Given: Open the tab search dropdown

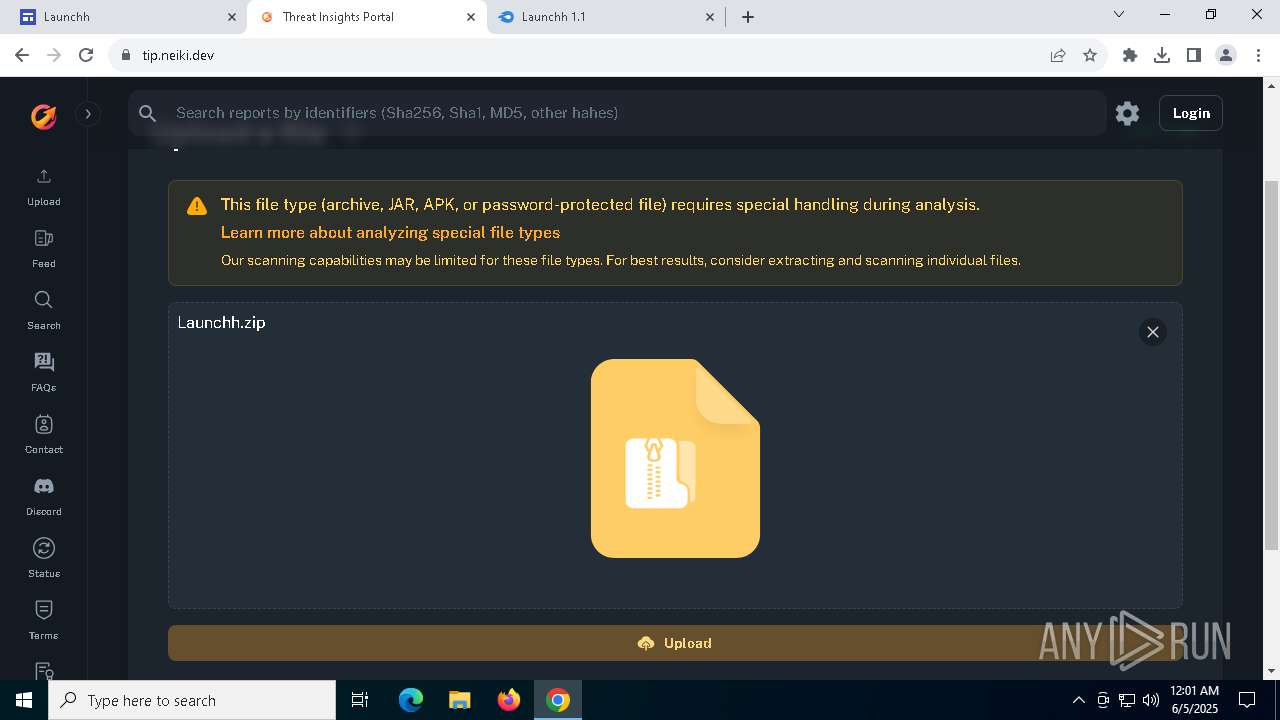Looking at the screenshot, I should [x=1119, y=15].
